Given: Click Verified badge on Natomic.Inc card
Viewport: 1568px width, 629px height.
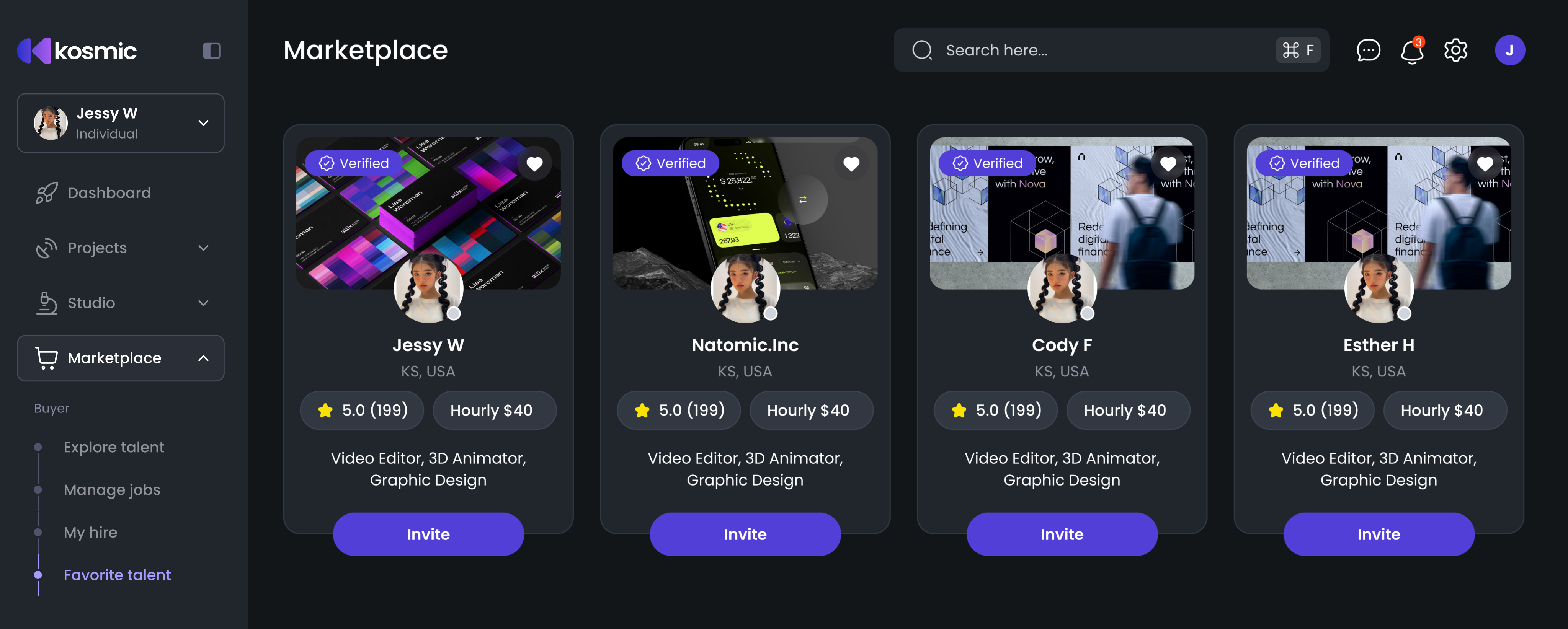Looking at the screenshot, I should [670, 163].
